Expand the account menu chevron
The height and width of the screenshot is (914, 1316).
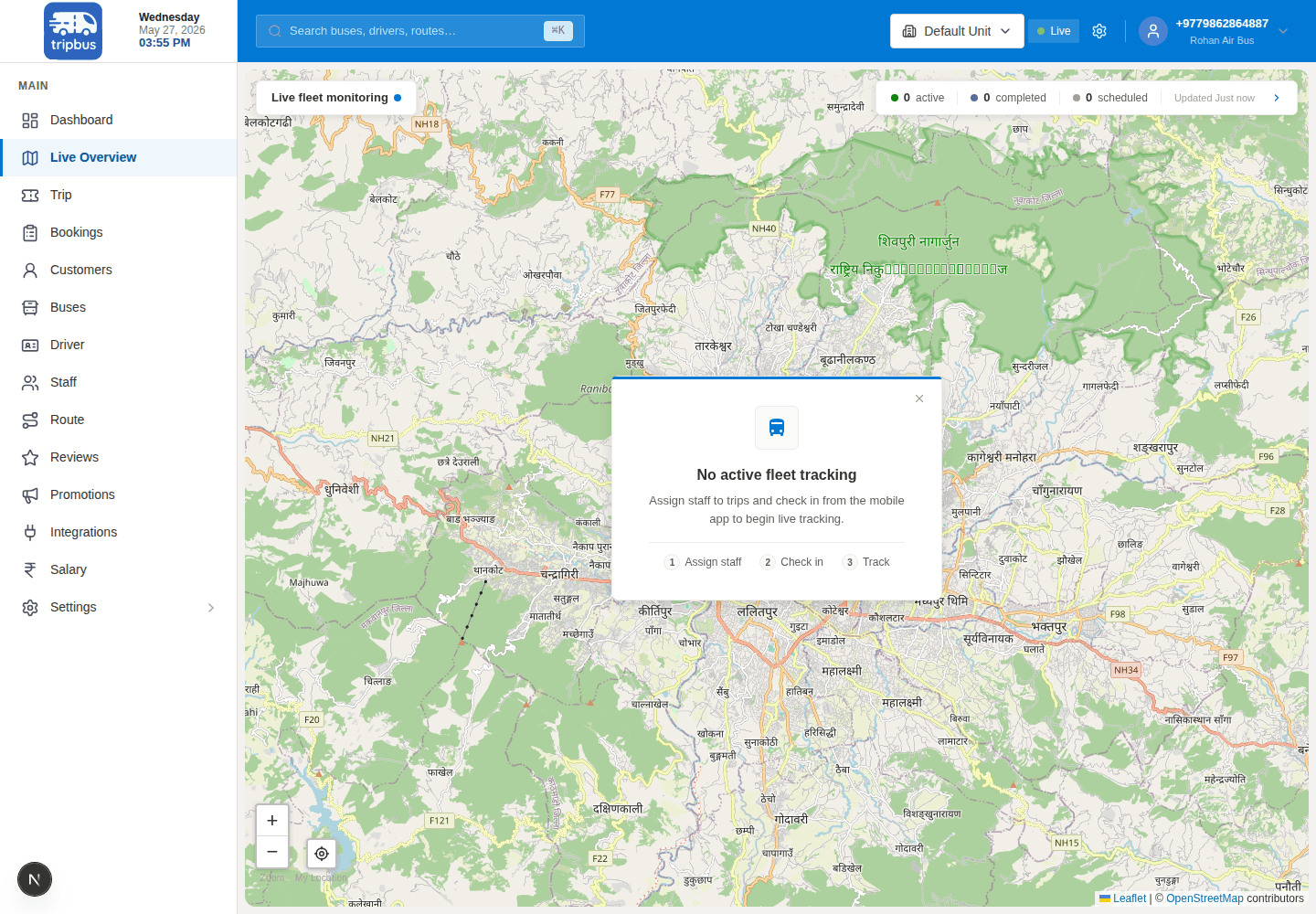click(1283, 31)
